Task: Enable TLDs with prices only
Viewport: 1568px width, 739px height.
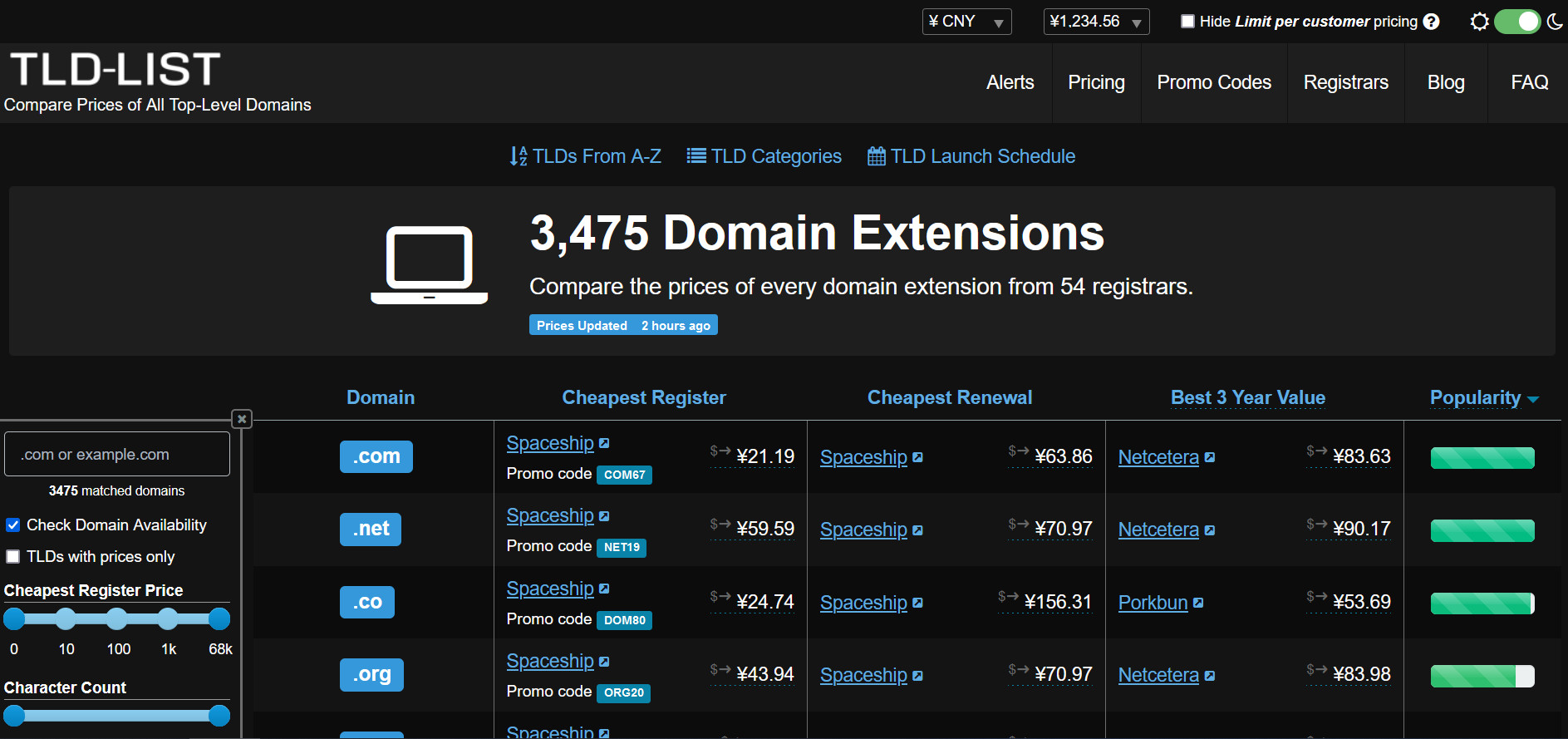Action: pyautogui.click(x=13, y=557)
